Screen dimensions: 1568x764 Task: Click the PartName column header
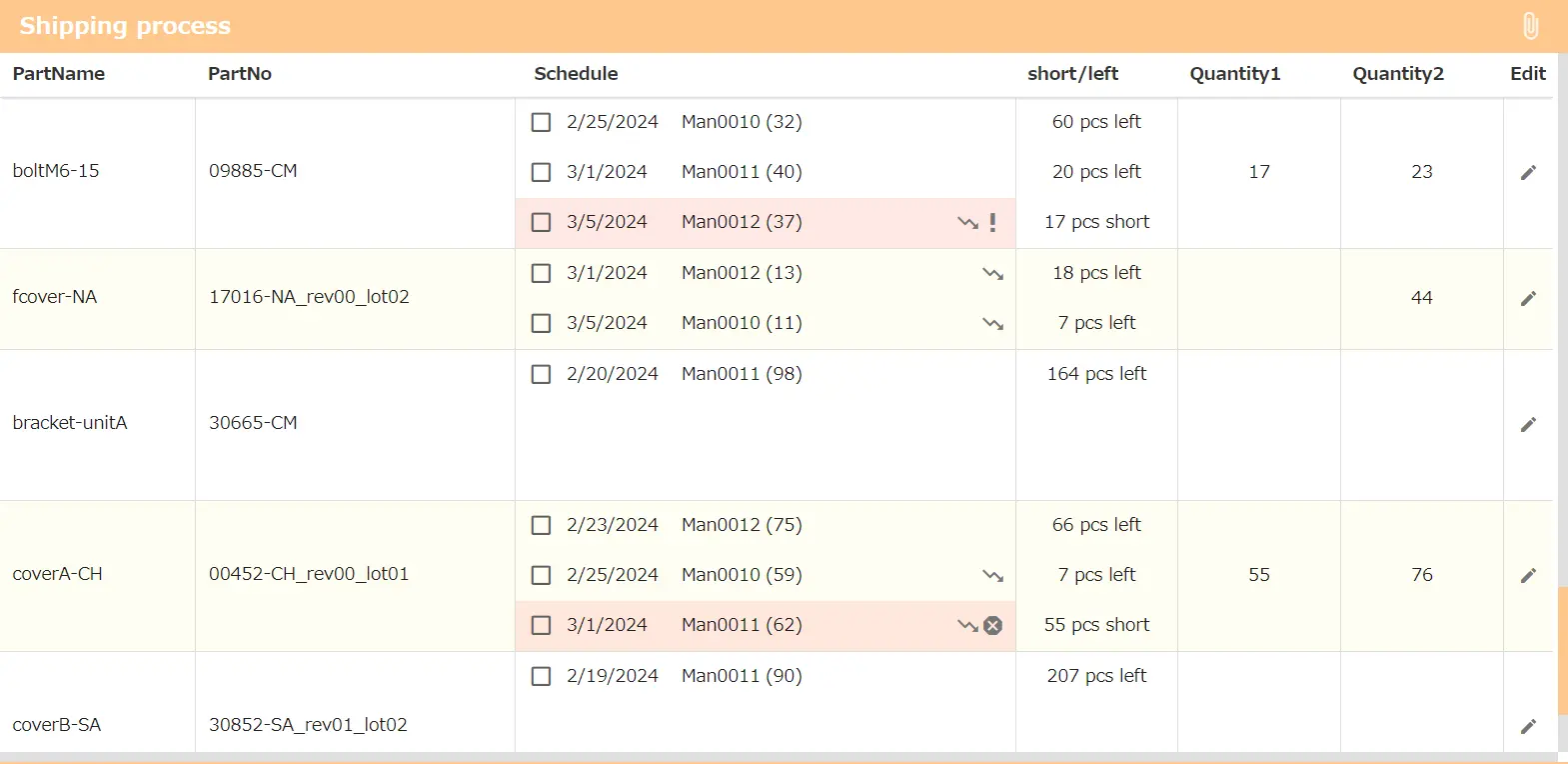(59, 74)
